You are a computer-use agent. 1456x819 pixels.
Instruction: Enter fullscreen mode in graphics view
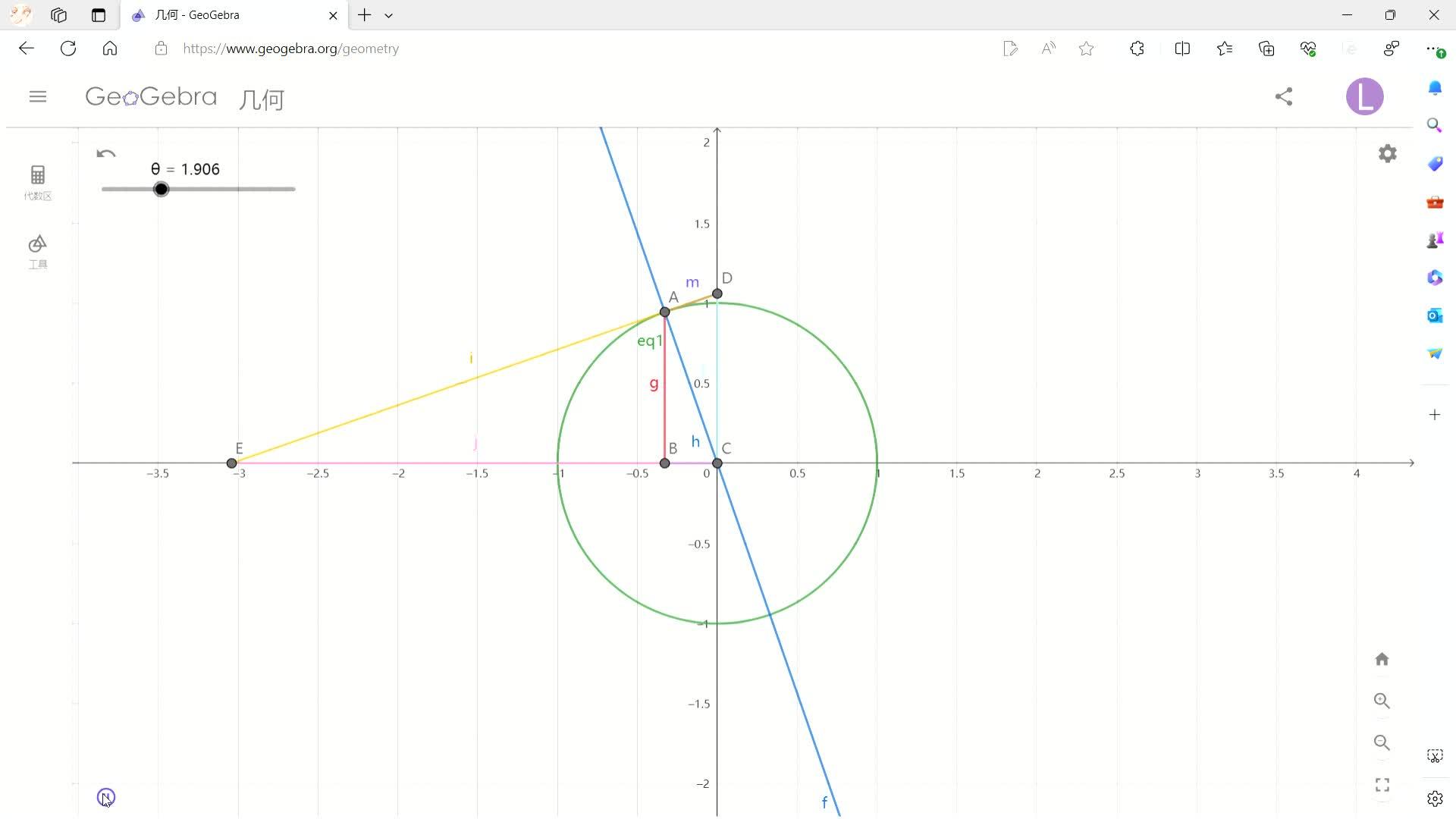pyautogui.click(x=1382, y=785)
